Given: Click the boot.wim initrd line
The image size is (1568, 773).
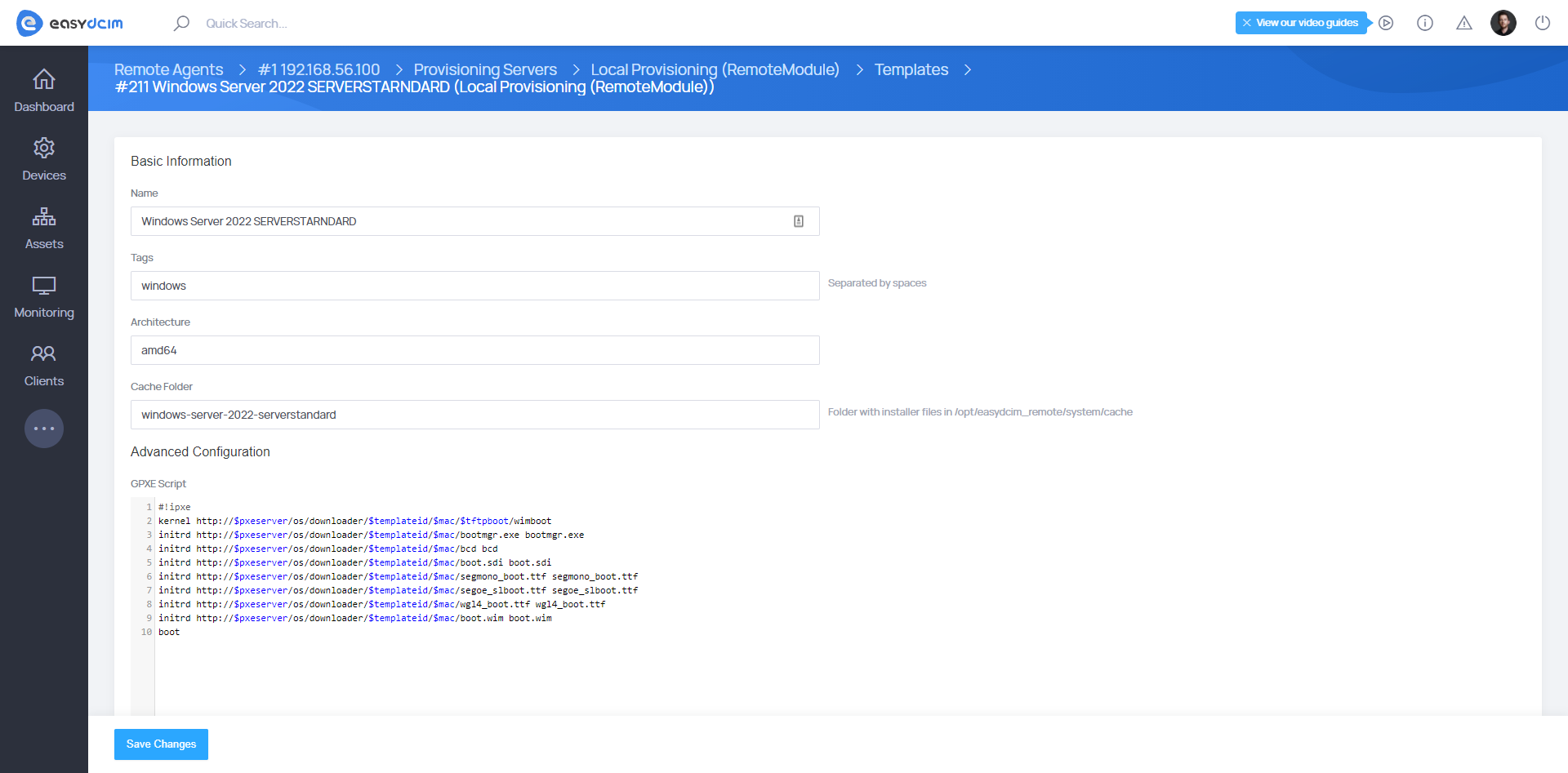Looking at the screenshot, I should [x=354, y=618].
